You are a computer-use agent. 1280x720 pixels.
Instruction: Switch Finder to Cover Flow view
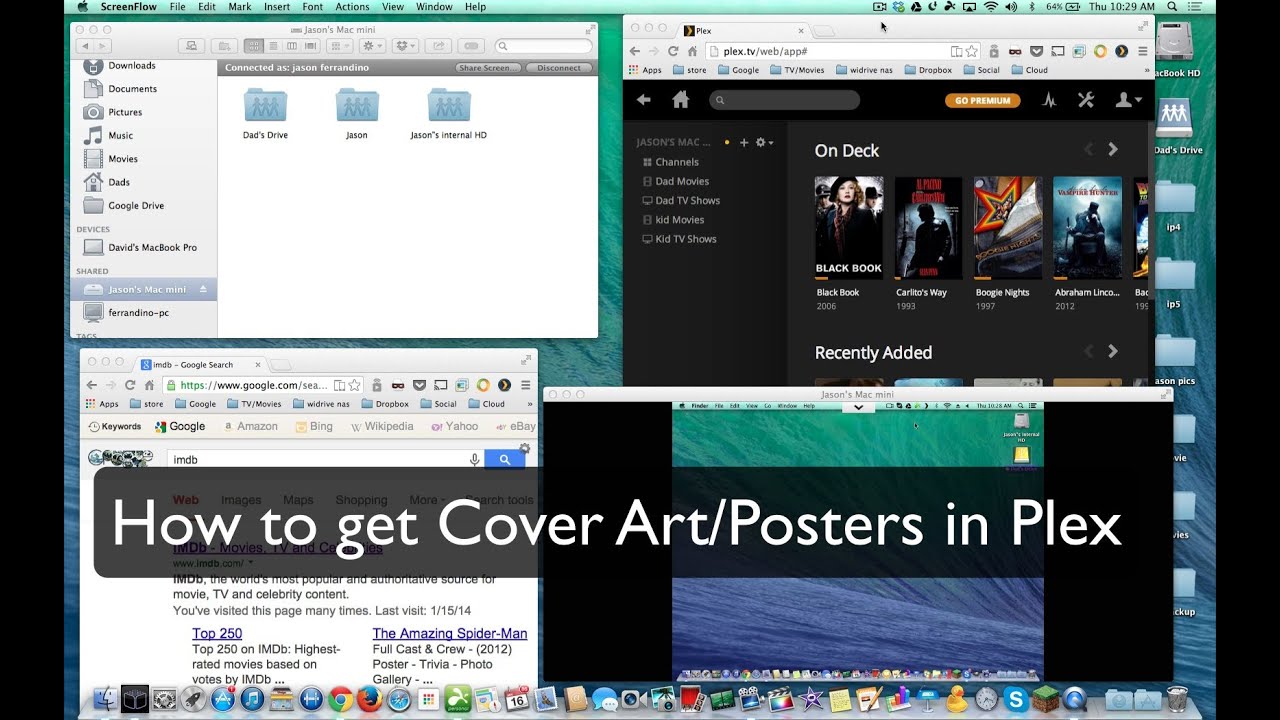[x=309, y=46]
